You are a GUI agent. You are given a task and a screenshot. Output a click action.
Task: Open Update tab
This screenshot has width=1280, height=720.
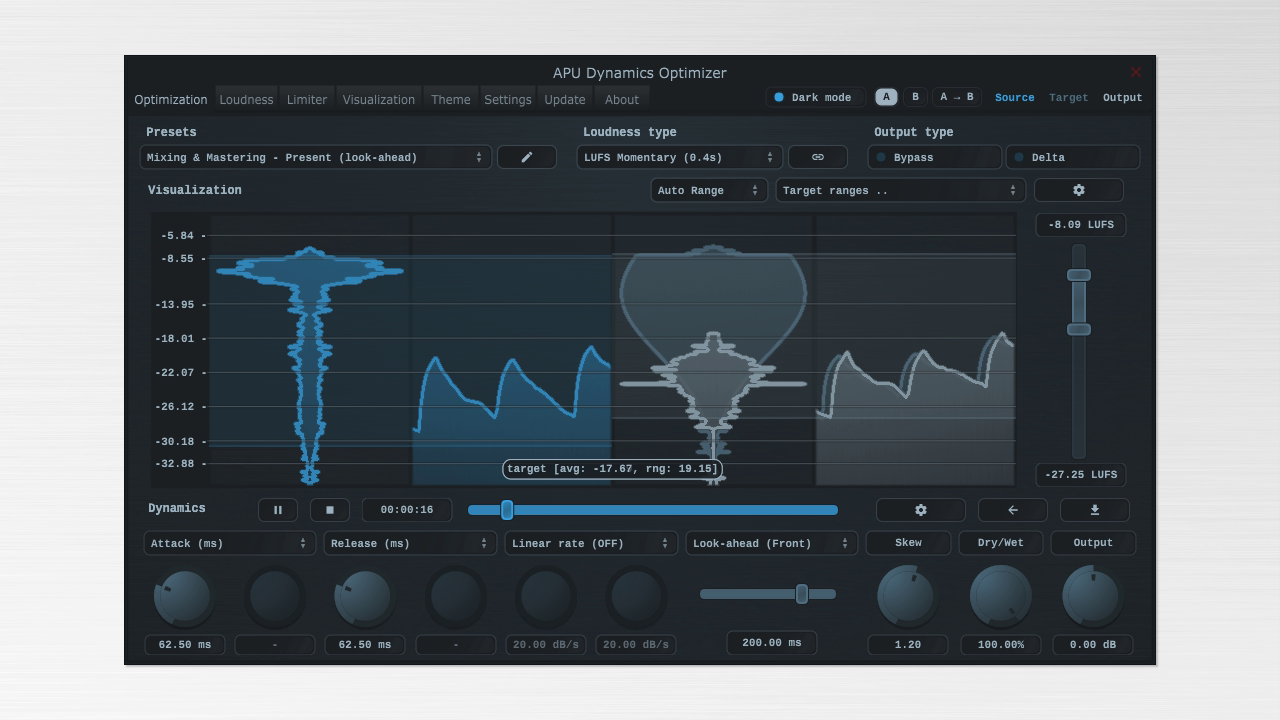pyautogui.click(x=565, y=99)
